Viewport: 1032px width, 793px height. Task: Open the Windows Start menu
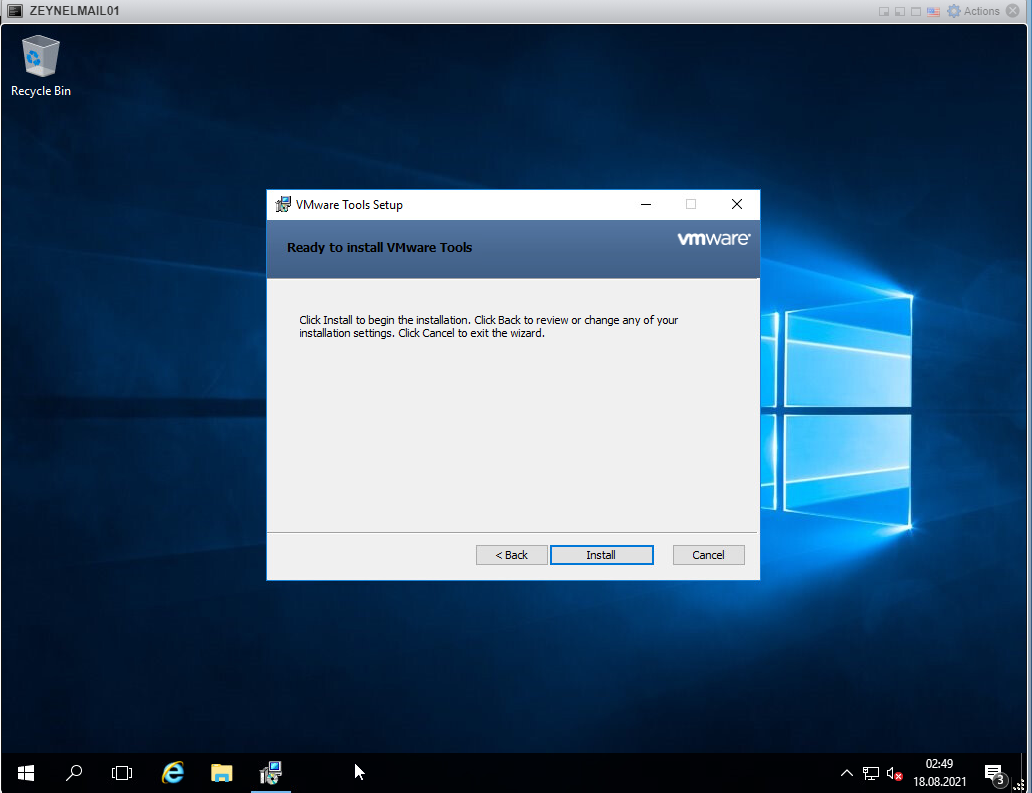tap(26, 773)
